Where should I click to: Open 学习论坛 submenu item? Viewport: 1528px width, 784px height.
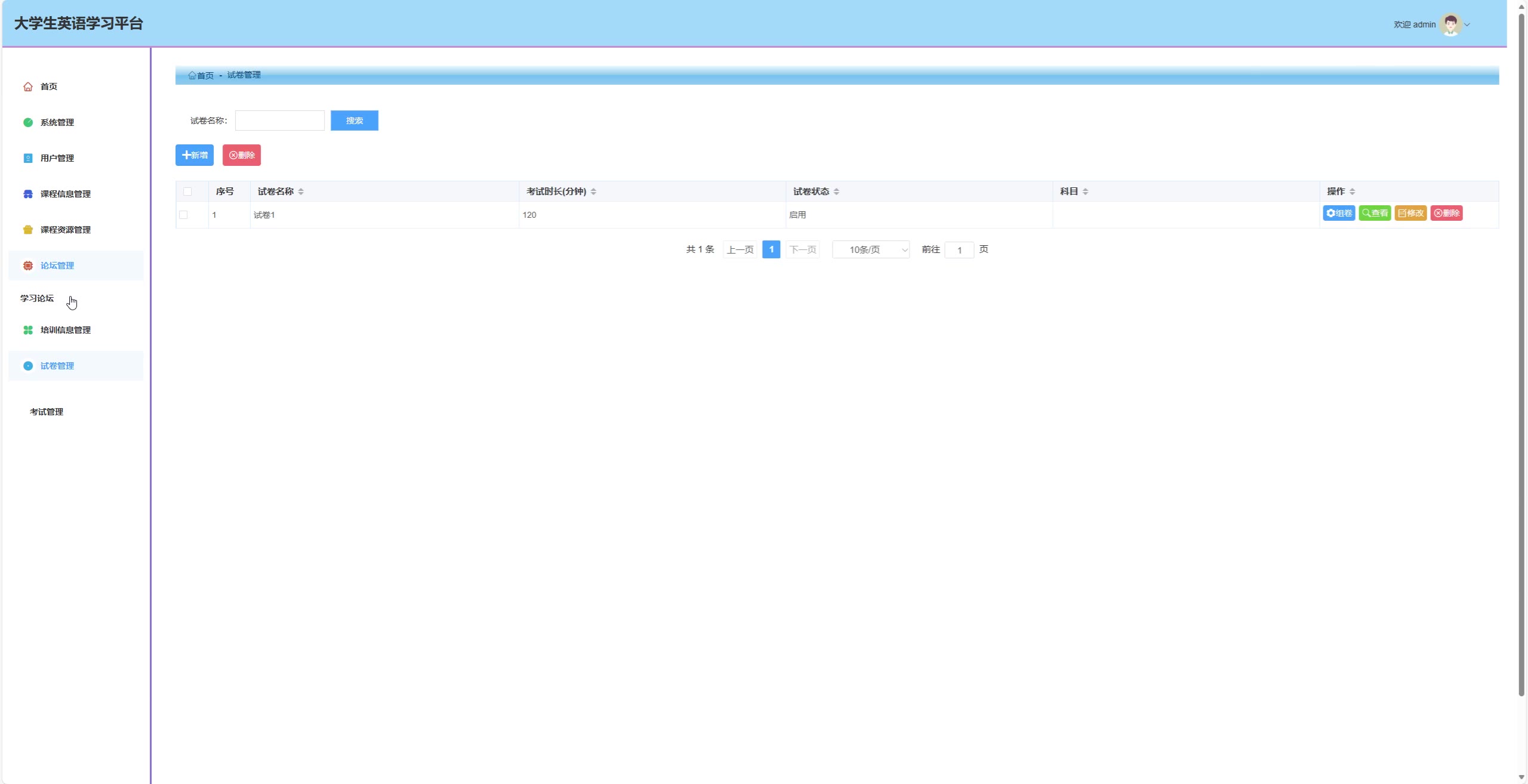[x=37, y=298]
